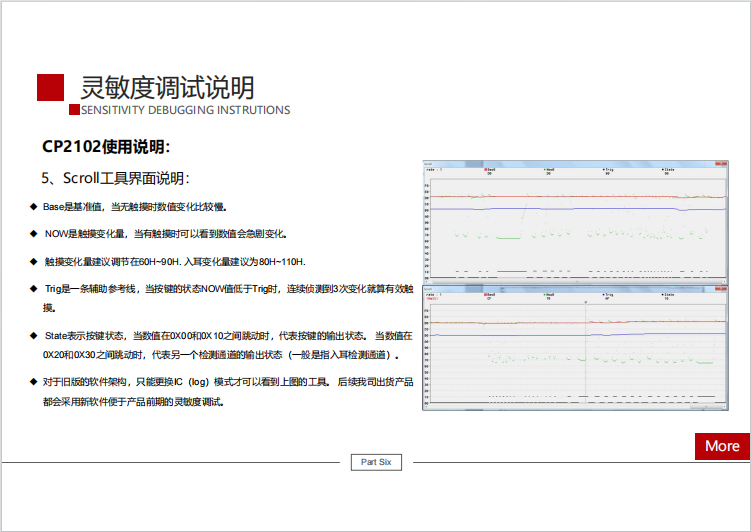The height and width of the screenshot is (532, 751).
Task: Click the upper chart's horizontal scrollbar
Action: (x=575, y=281)
